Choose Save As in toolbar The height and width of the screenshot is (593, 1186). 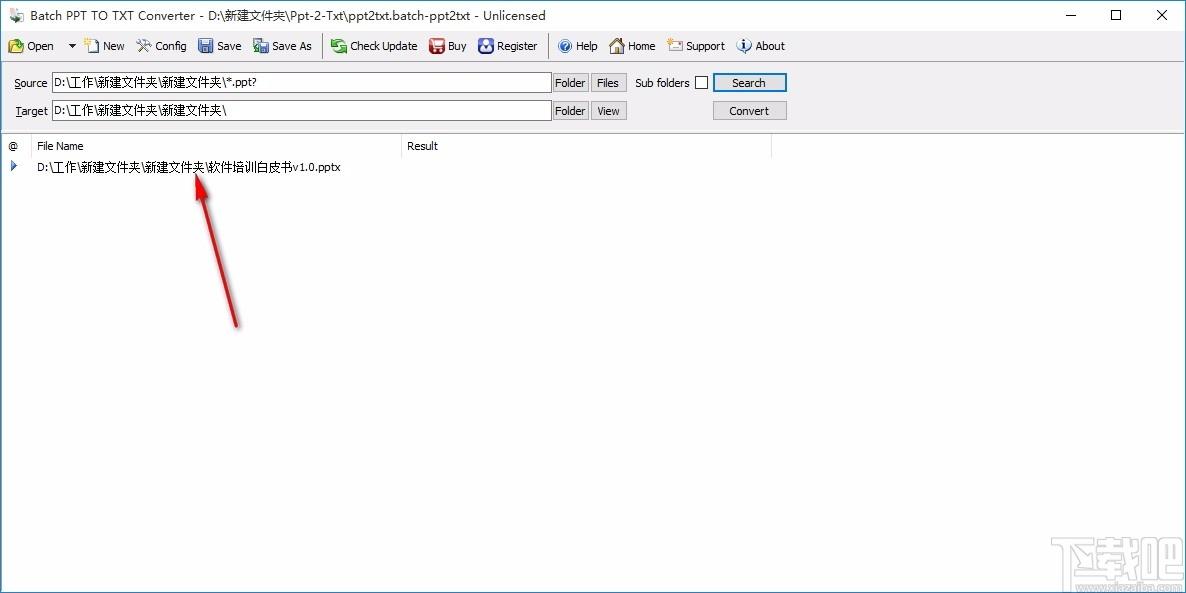[x=282, y=46]
